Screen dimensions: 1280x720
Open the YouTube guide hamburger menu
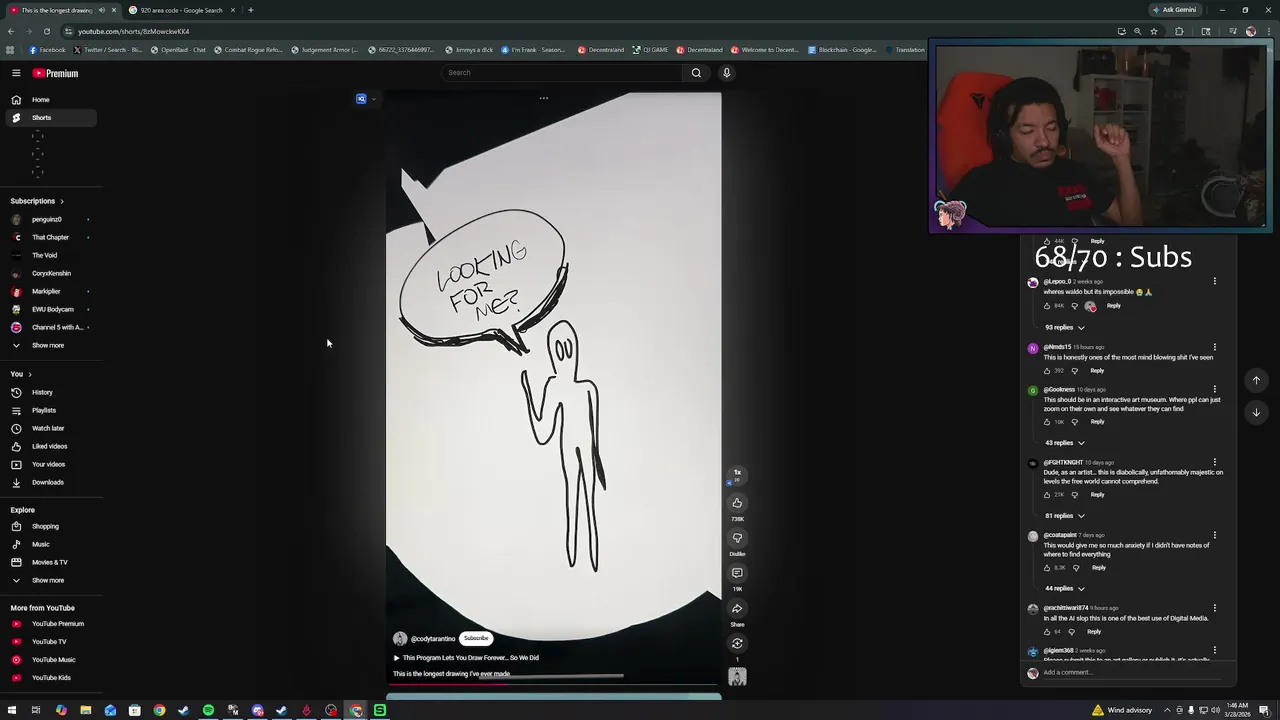coord(16,73)
